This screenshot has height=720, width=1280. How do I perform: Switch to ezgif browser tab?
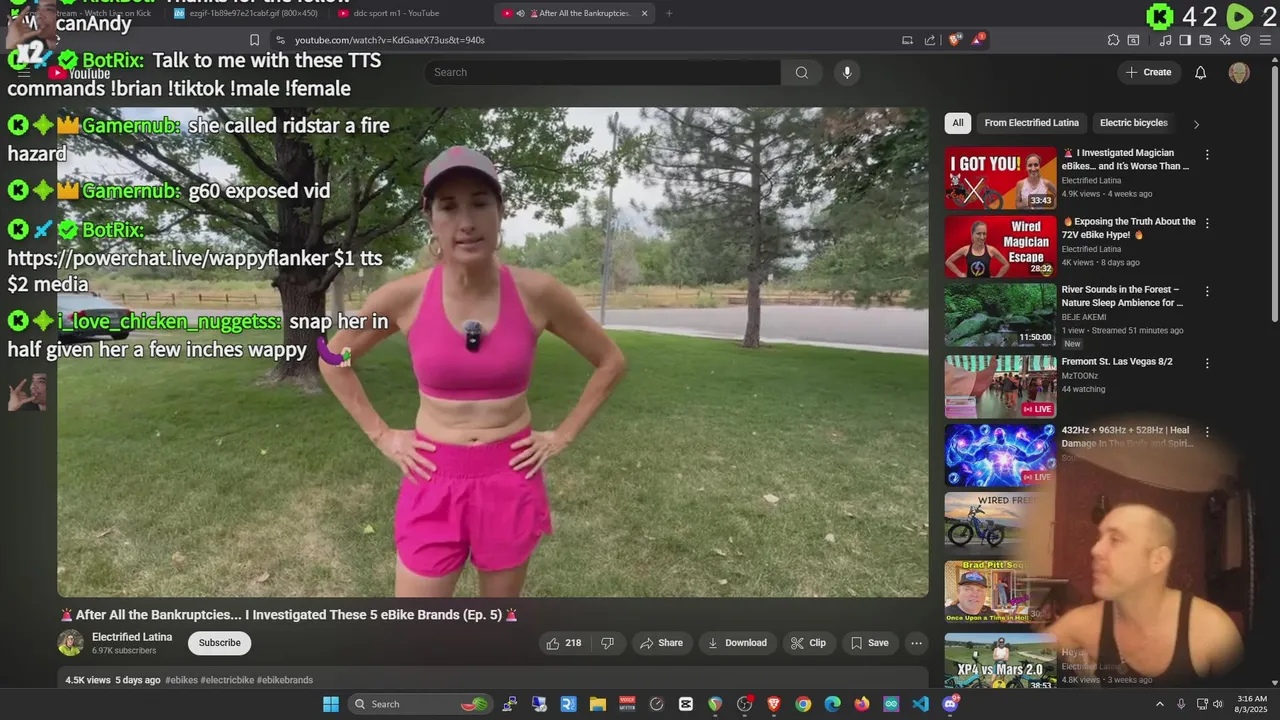tap(245, 13)
